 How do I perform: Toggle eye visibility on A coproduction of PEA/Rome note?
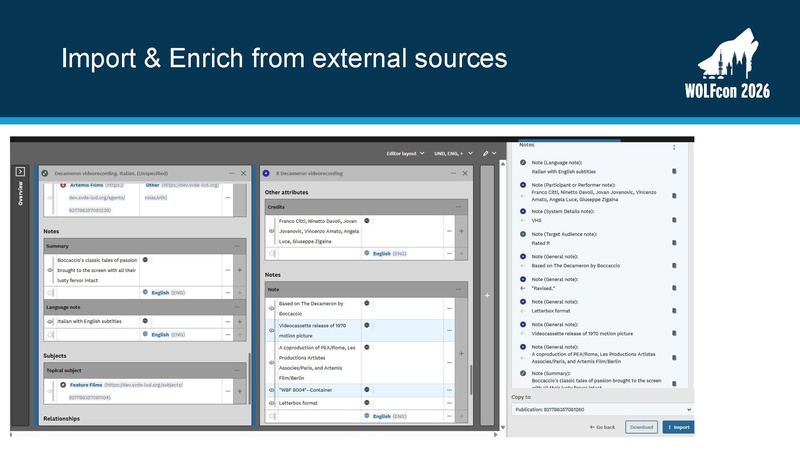(271, 362)
